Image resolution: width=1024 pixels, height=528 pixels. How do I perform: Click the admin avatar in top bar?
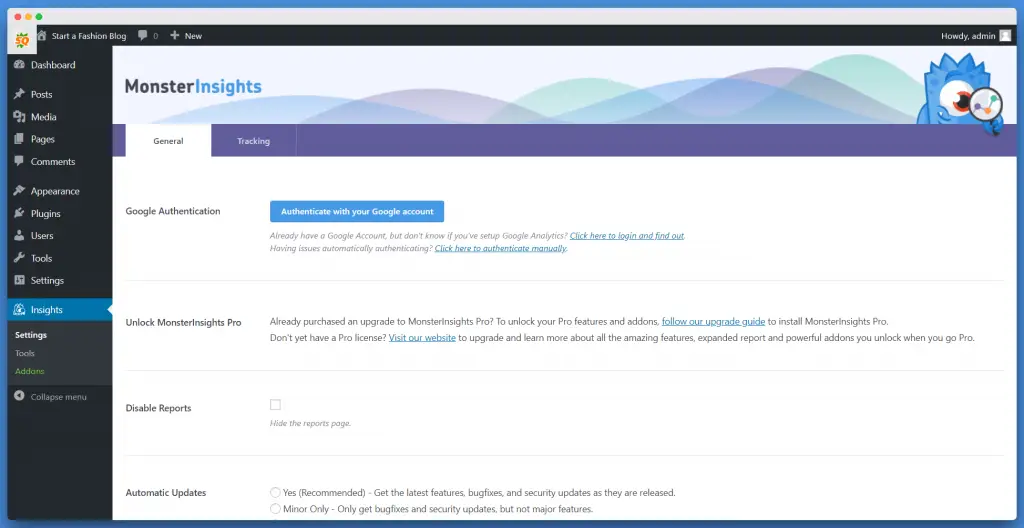click(1005, 36)
